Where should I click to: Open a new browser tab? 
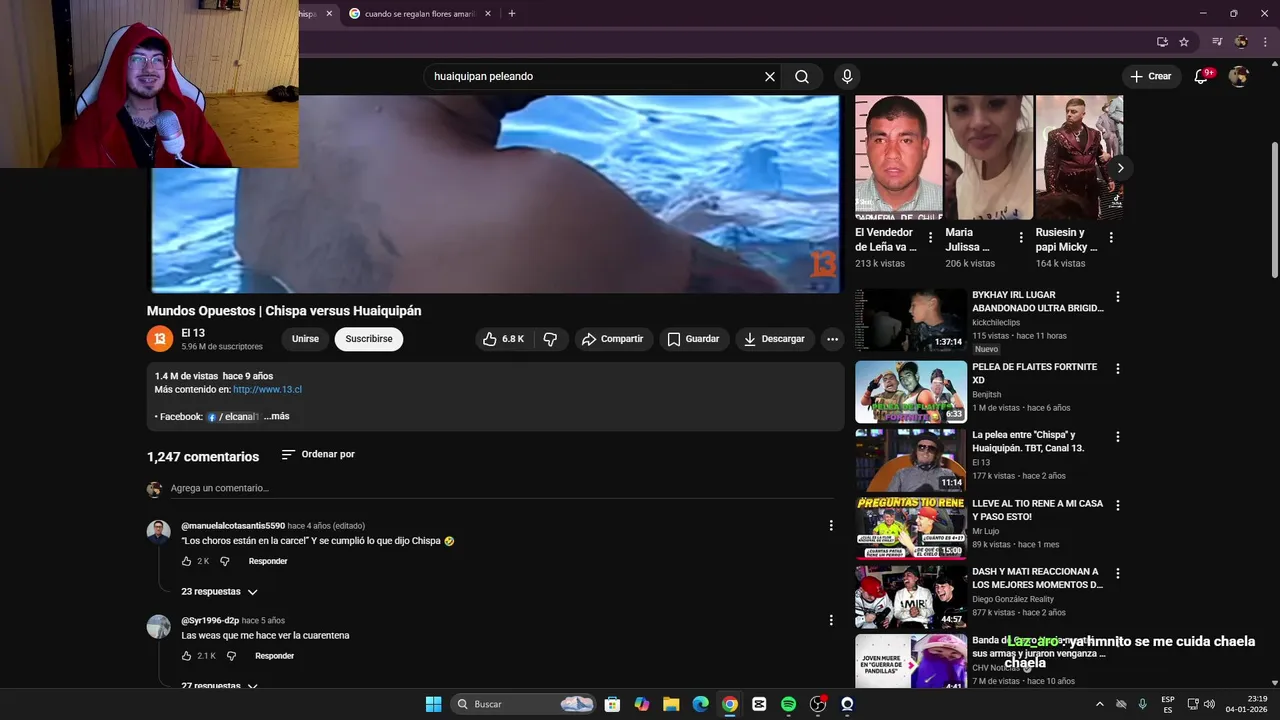coord(512,14)
